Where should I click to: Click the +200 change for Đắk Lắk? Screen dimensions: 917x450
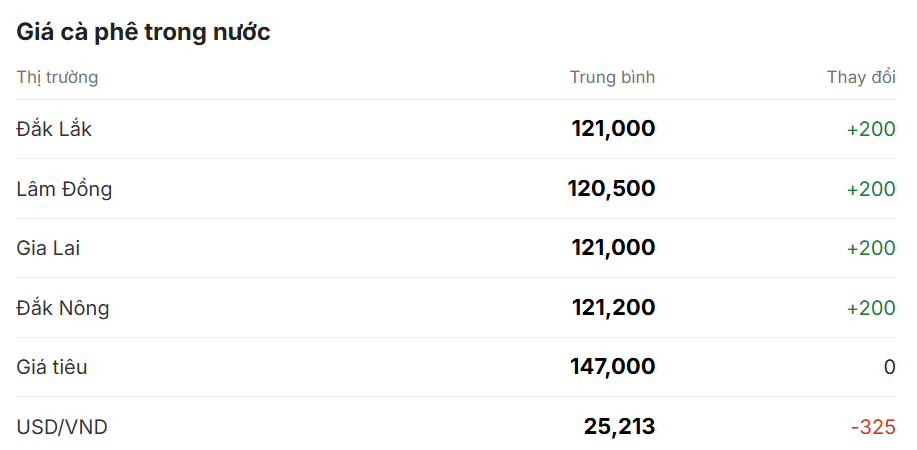870,129
